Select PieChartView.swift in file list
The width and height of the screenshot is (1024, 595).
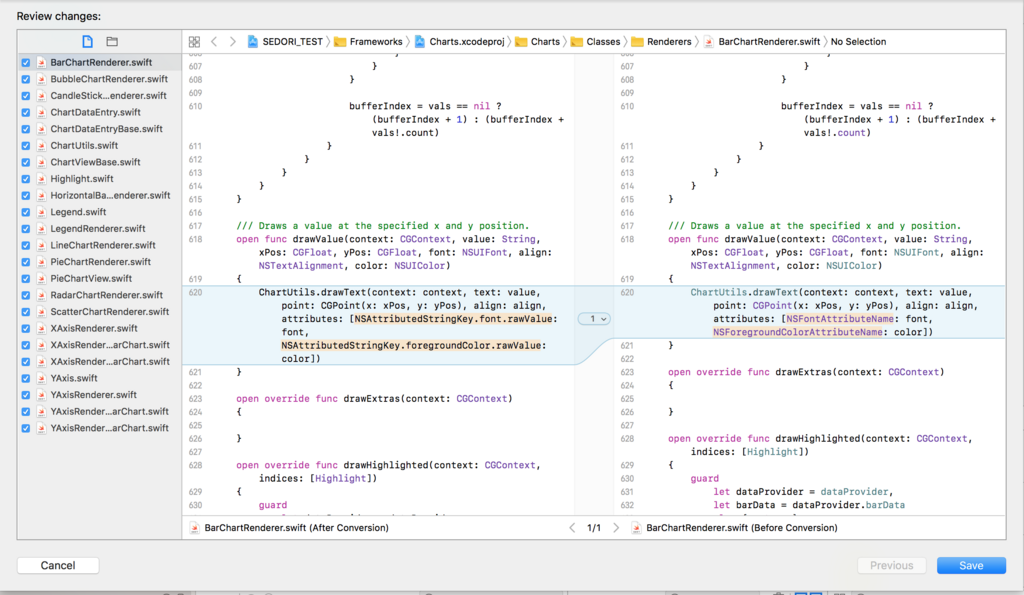91,278
